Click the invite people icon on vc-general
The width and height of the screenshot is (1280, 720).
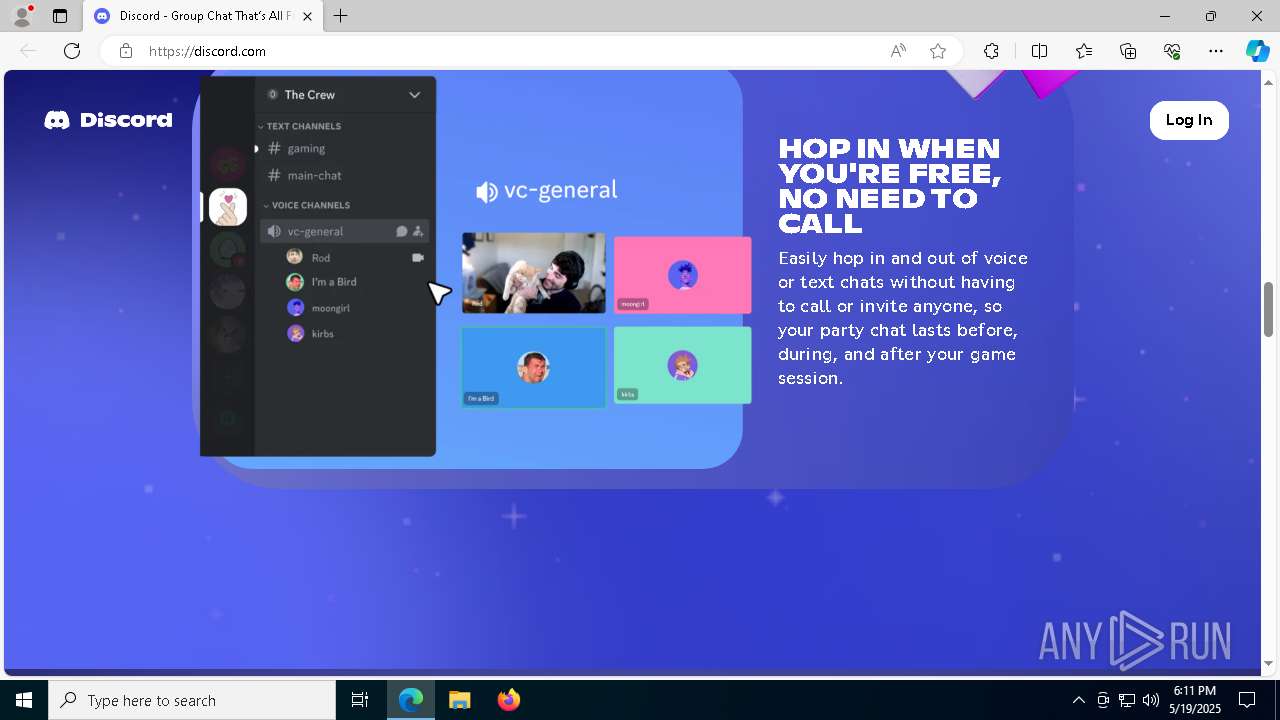pos(418,231)
